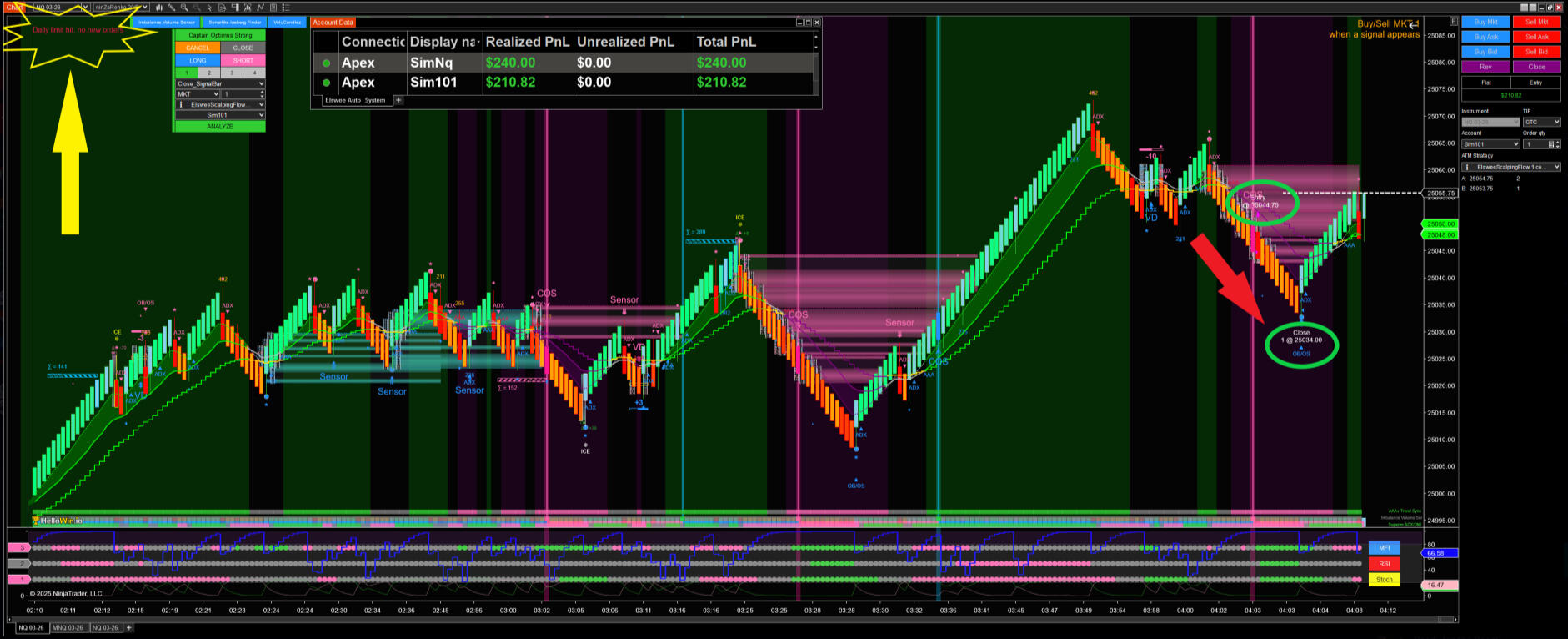The image size is (1568, 639).
Task: Select the drawing tools pencil icon
Action: click(172, 8)
